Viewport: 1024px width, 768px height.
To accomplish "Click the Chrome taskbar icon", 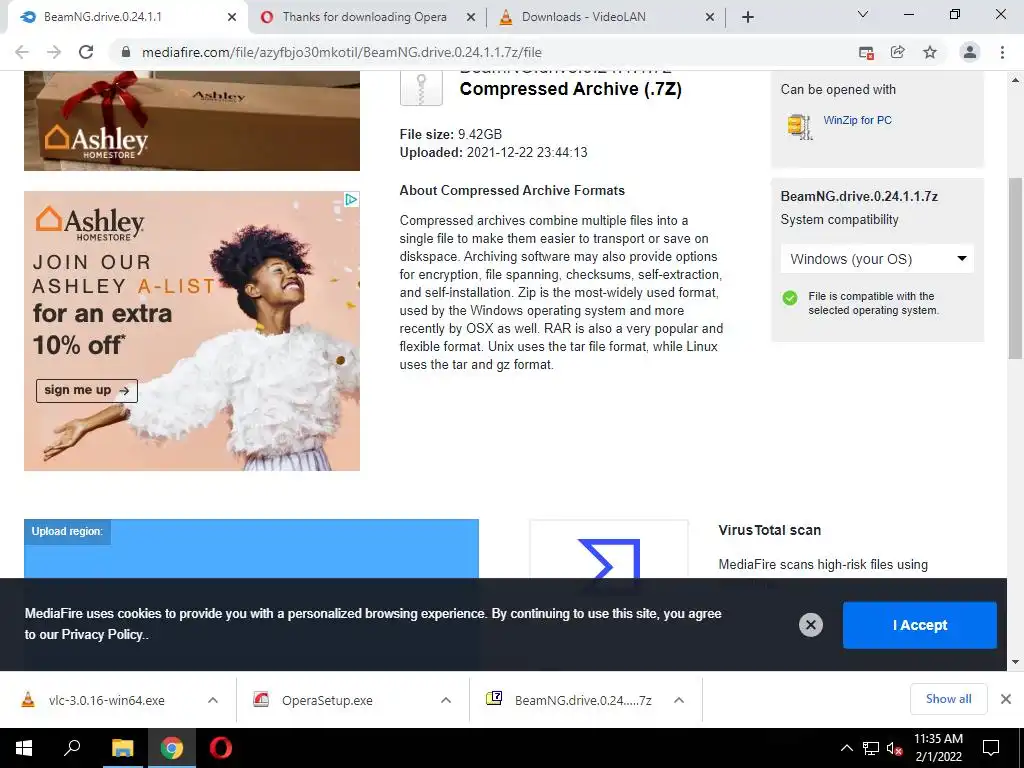I will click(172, 748).
